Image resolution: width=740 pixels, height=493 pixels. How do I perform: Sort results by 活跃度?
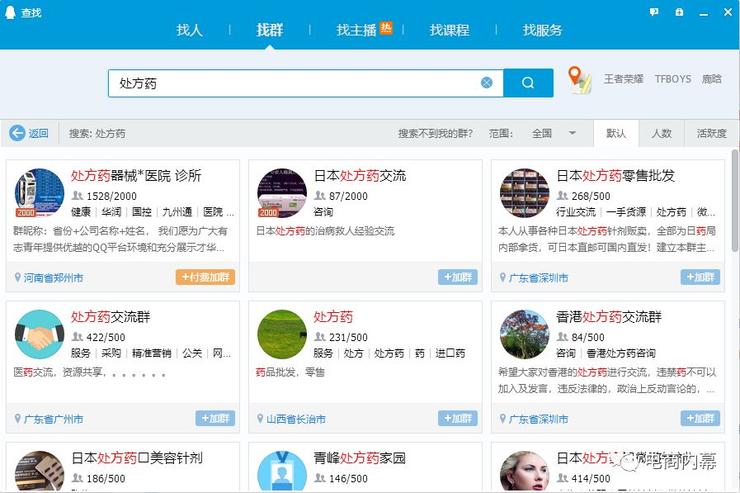click(711, 133)
